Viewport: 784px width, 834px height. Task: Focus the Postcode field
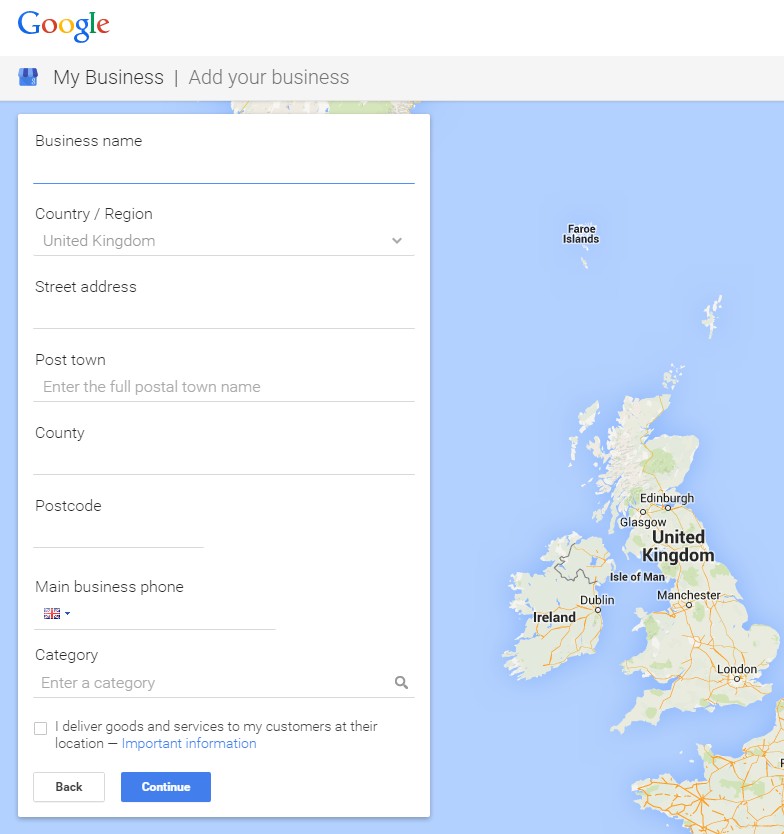(x=119, y=533)
